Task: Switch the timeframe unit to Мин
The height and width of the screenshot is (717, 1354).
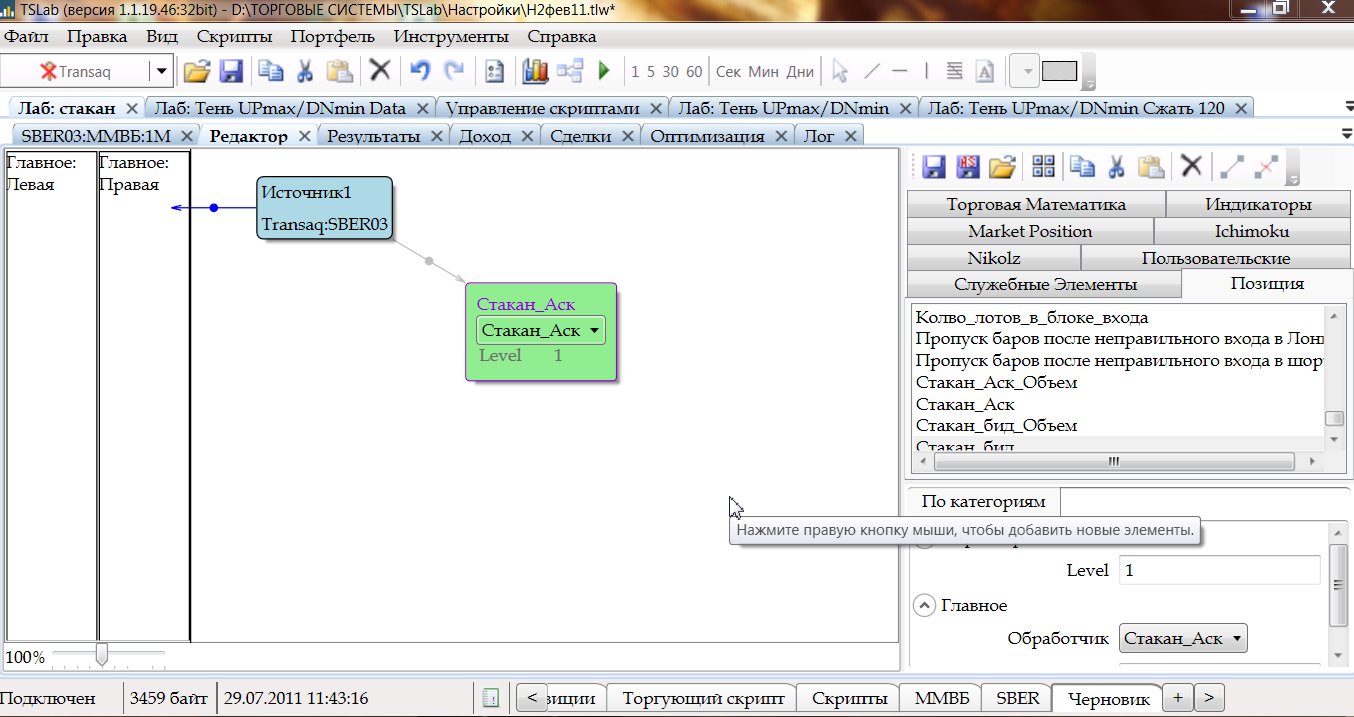Action: [763, 72]
